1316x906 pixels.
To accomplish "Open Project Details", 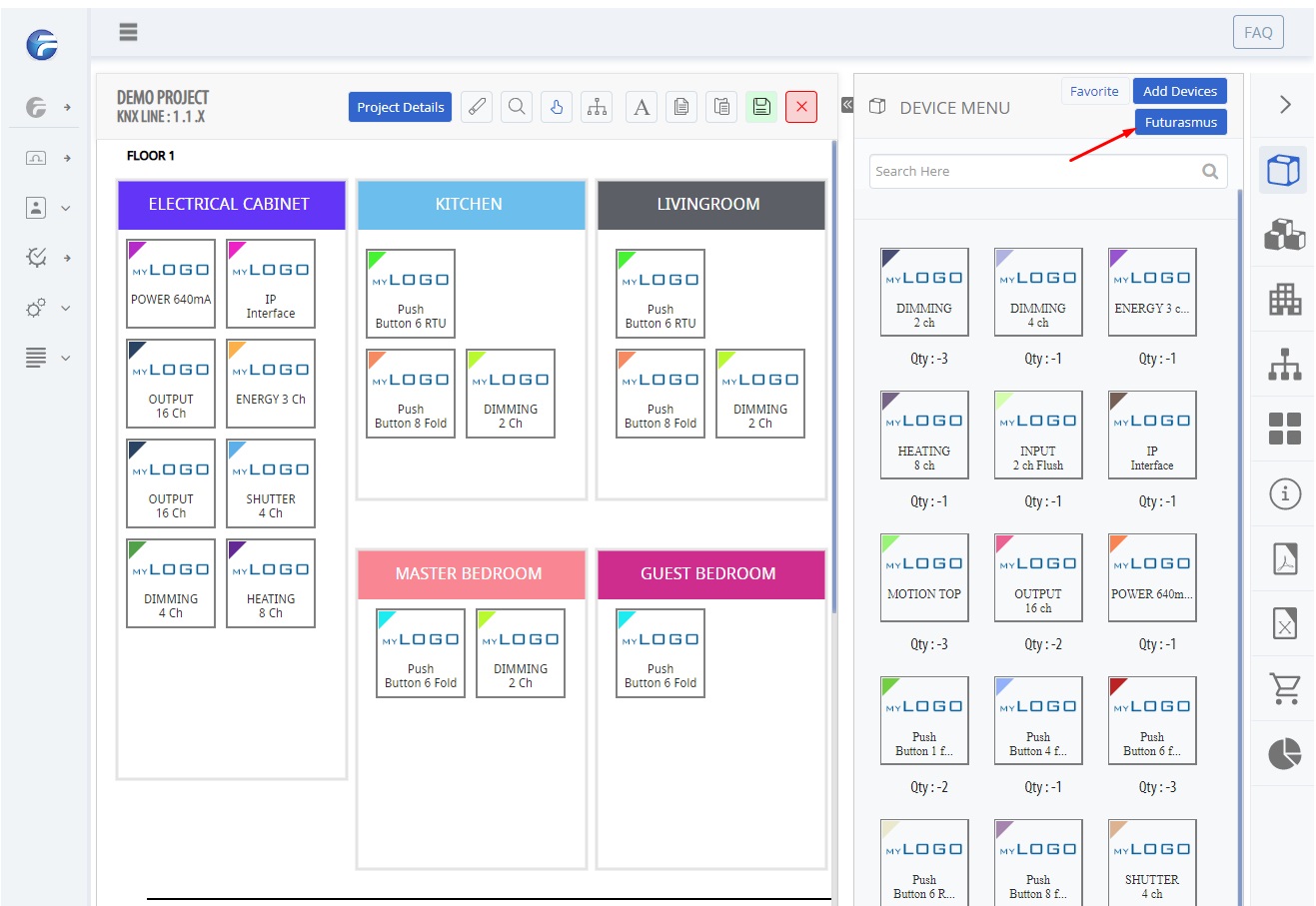I will pyautogui.click(x=400, y=107).
